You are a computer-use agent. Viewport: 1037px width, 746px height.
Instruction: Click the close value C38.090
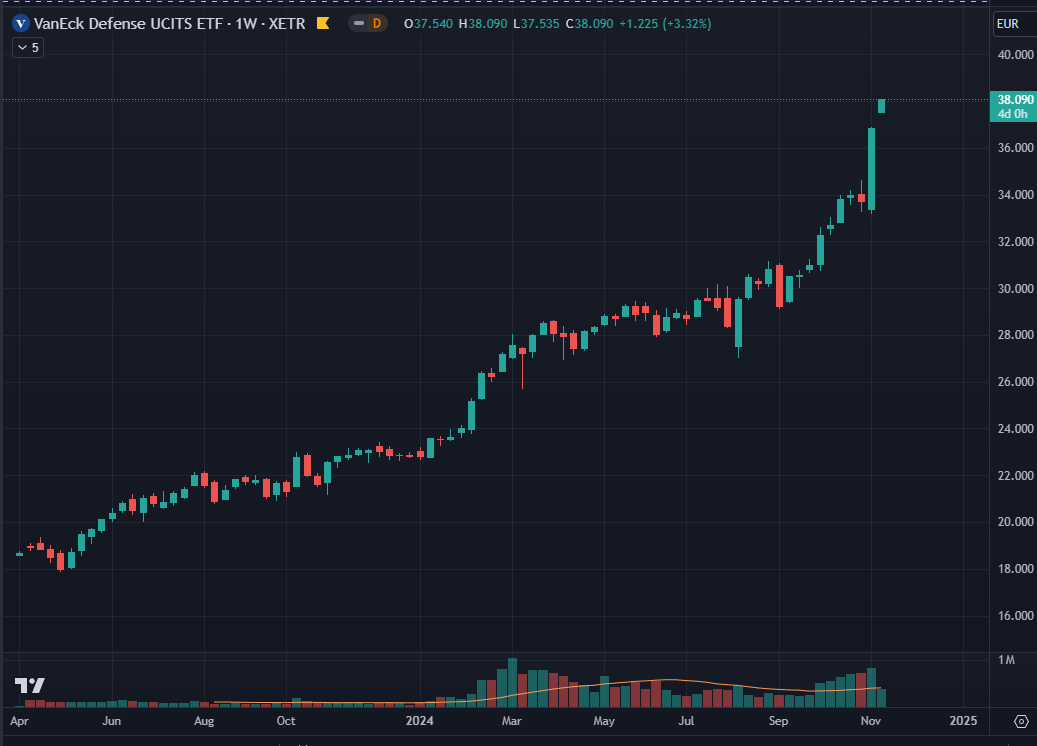589,24
